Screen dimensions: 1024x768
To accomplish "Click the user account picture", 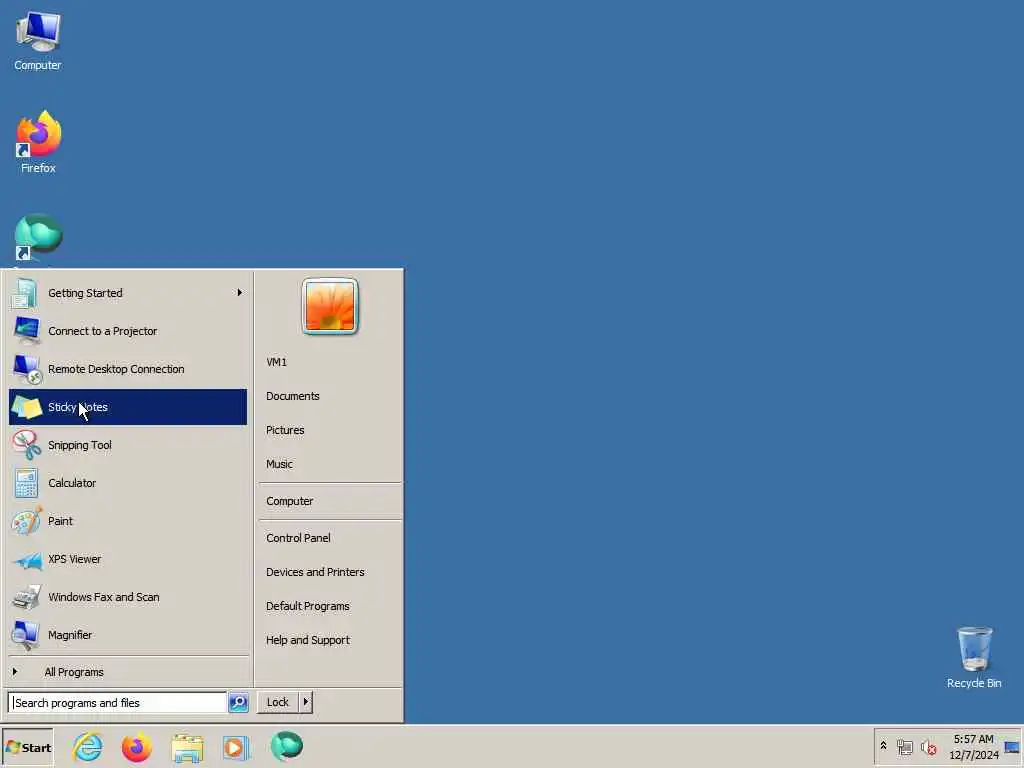I will (330, 306).
